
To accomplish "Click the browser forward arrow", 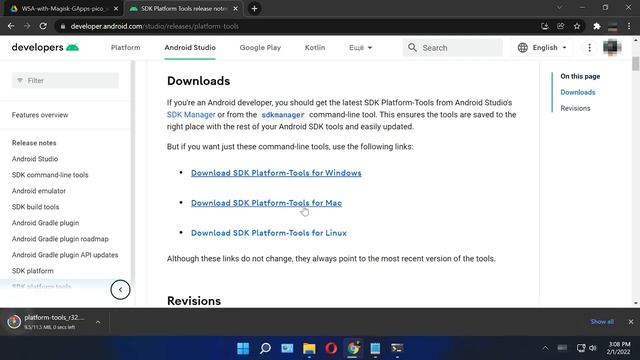I will 27,26.
